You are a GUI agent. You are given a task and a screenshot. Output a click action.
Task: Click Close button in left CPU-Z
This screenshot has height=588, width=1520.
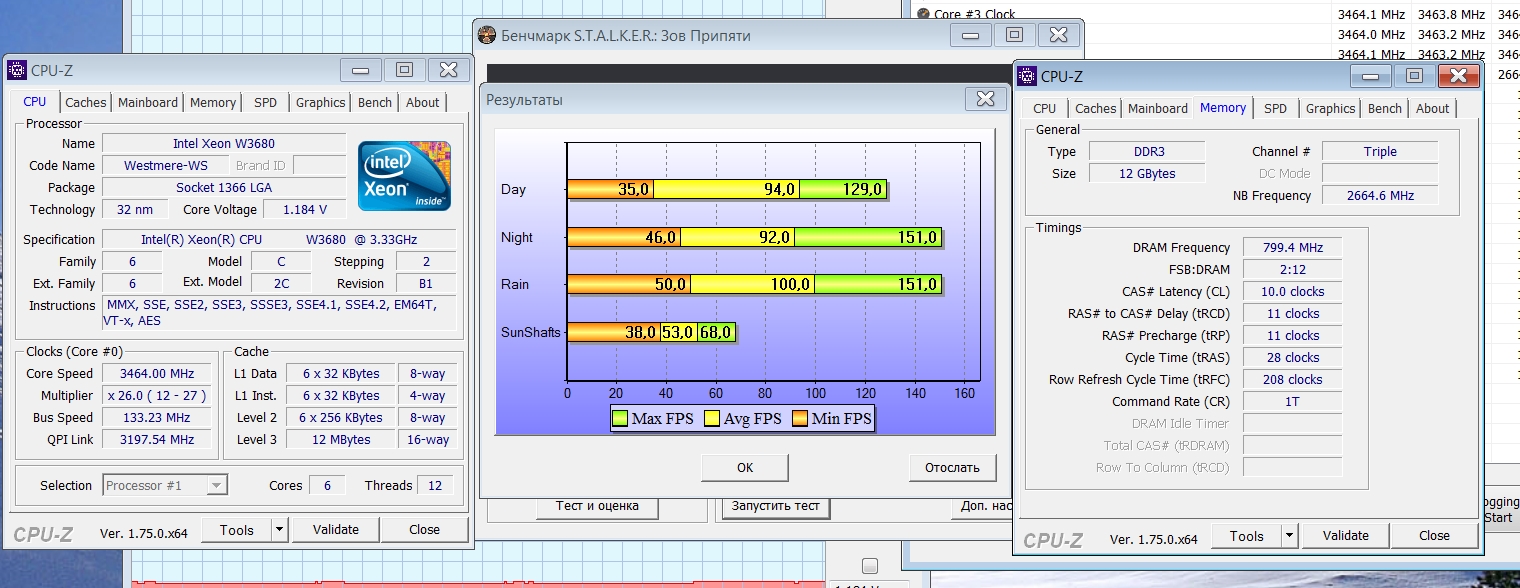coord(425,530)
